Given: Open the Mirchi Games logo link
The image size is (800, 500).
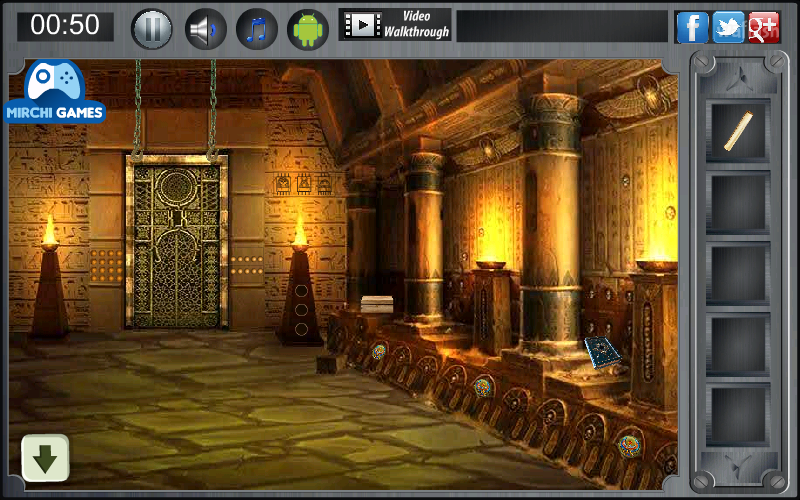Looking at the screenshot, I should [x=54, y=92].
